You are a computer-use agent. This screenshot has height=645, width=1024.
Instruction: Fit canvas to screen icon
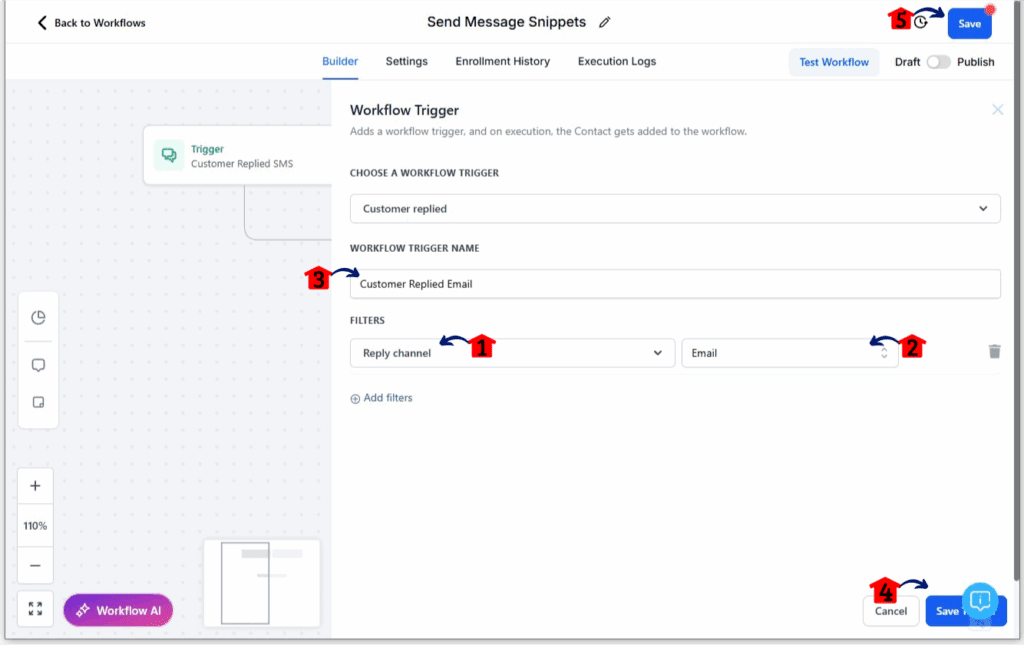(x=35, y=608)
